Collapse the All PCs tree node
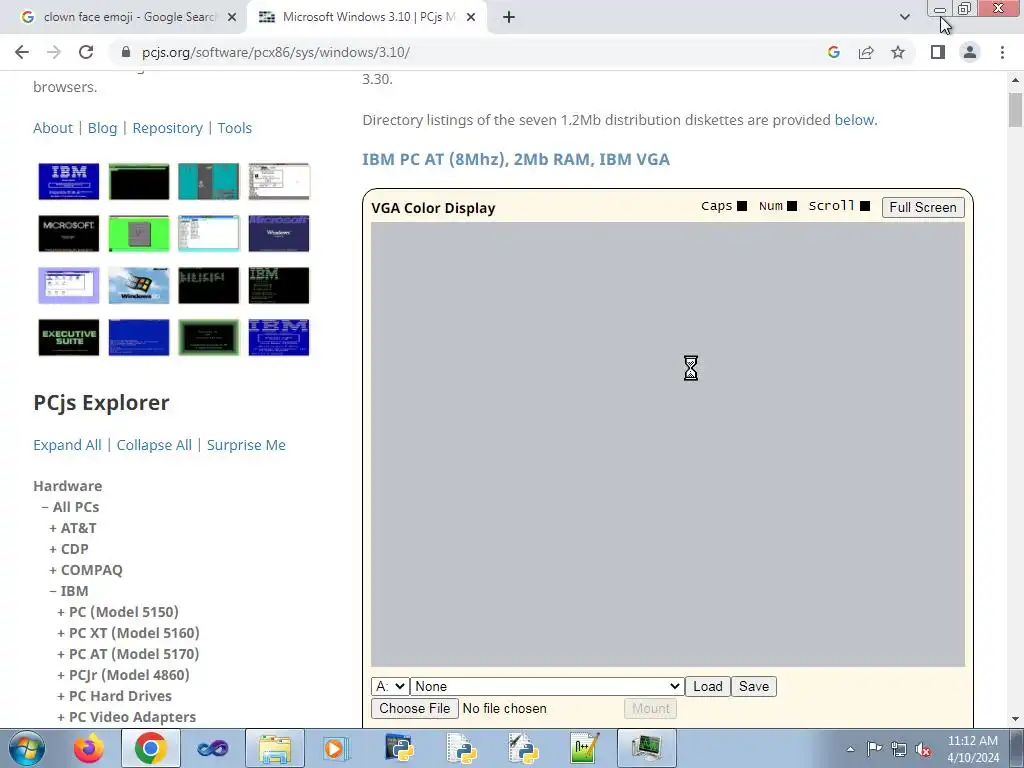 tap(70, 507)
